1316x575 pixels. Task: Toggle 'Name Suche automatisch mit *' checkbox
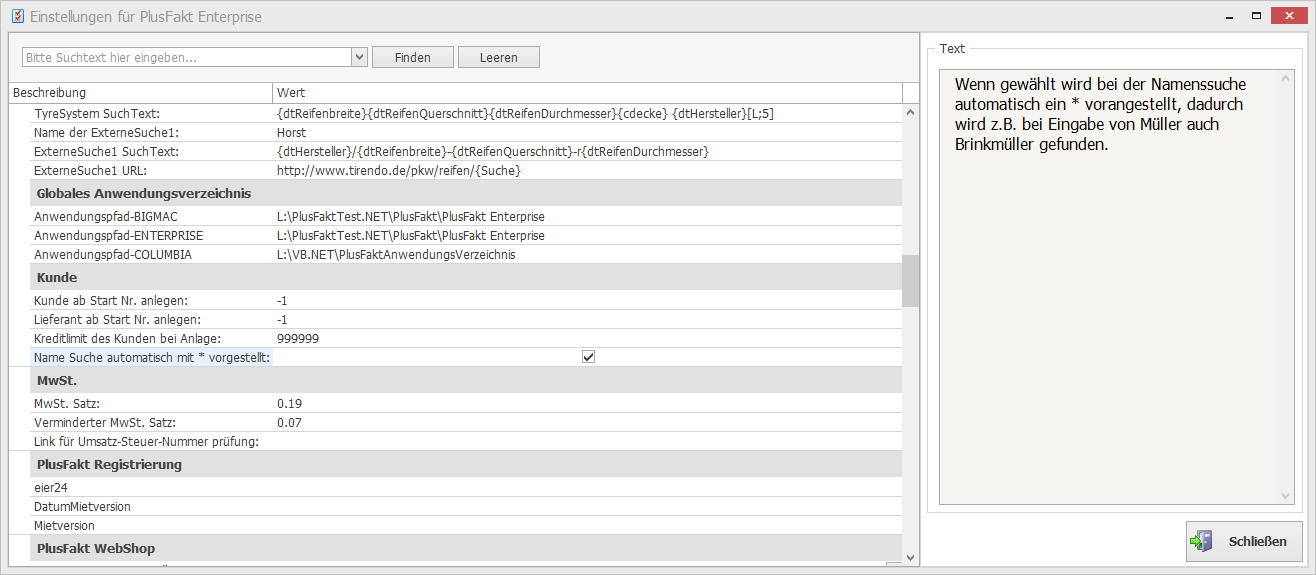coord(588,357)
